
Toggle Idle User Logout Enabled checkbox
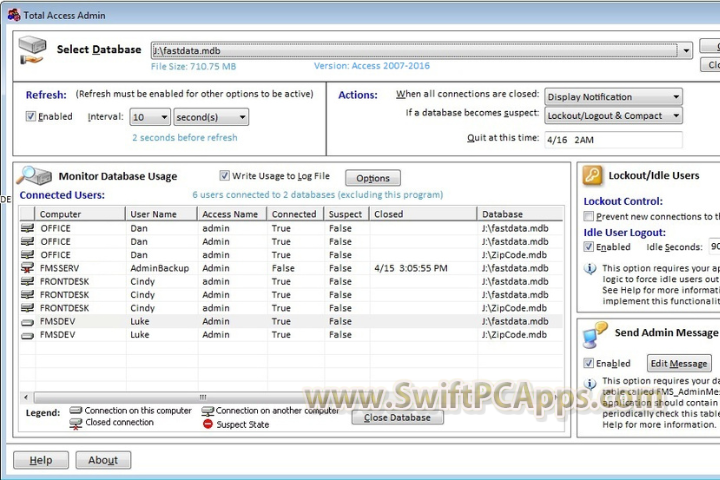(588, 247)
